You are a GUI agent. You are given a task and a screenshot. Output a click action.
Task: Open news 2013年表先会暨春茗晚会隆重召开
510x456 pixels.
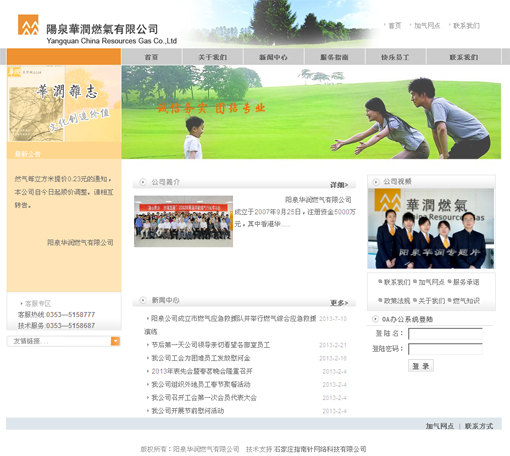tap(202, 371)
